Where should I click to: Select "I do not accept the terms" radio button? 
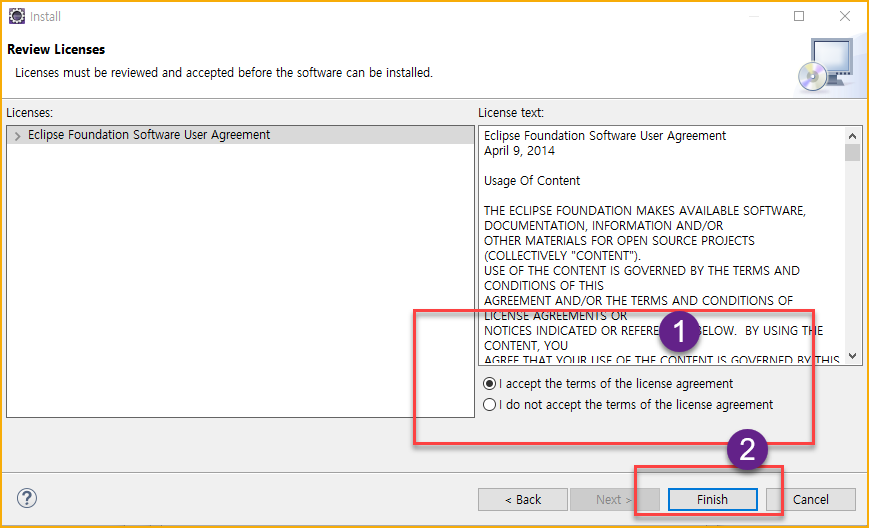pos(489,404)
